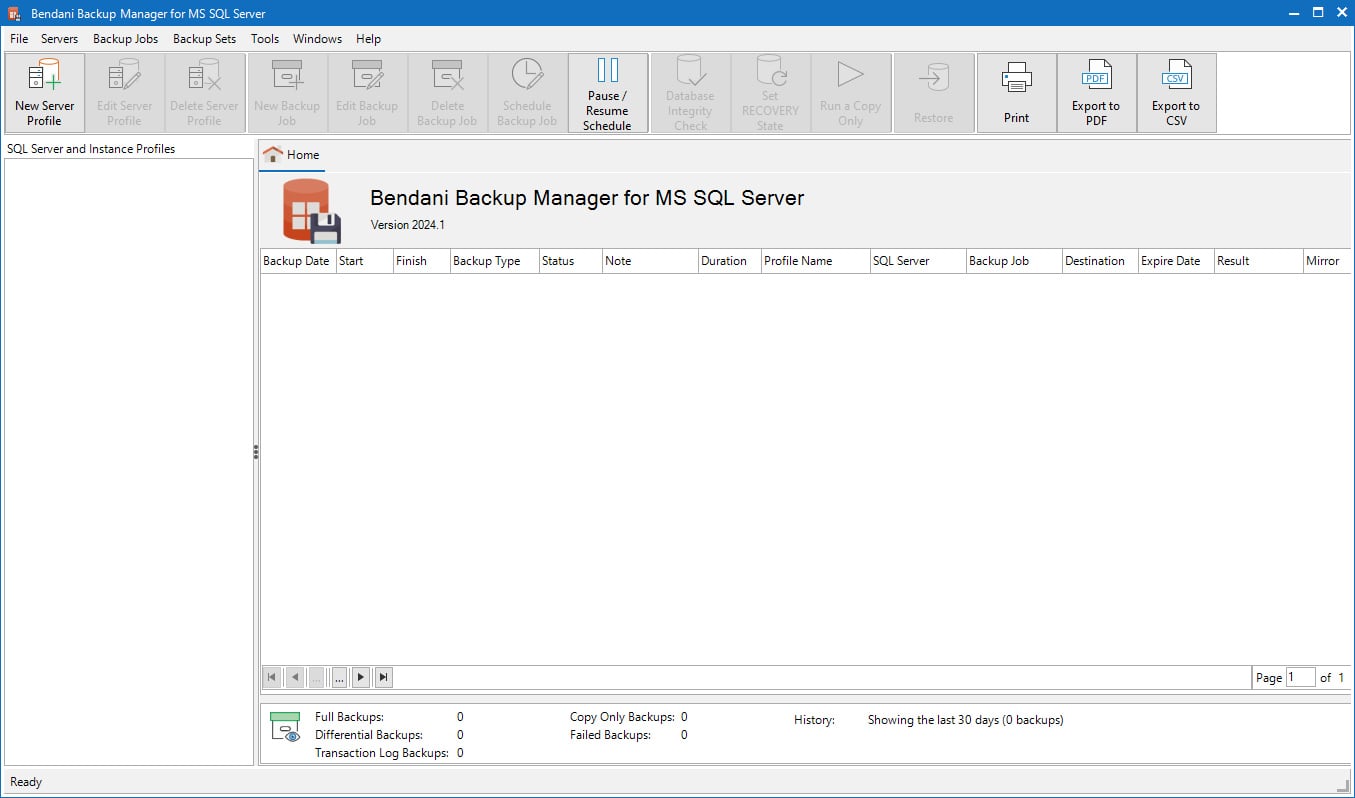Sort by the Expire Date column
Image resolution: width=1355 pixels, height=798 pixels.
coord(1175,261)
